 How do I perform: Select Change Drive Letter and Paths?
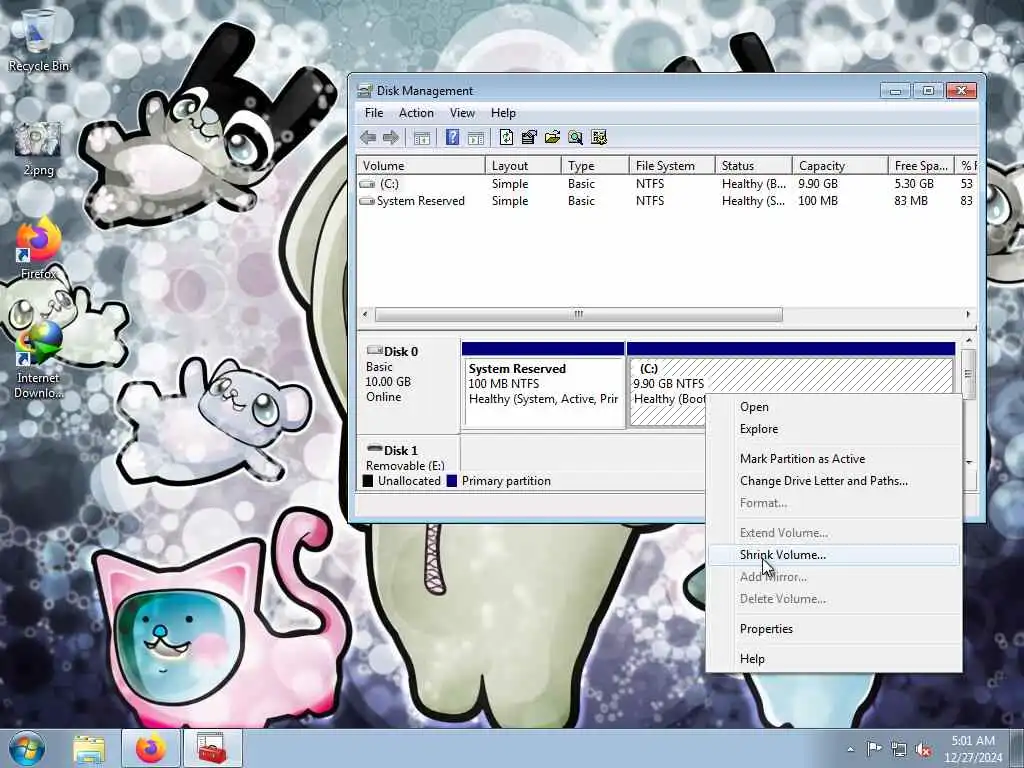(834, 481)
